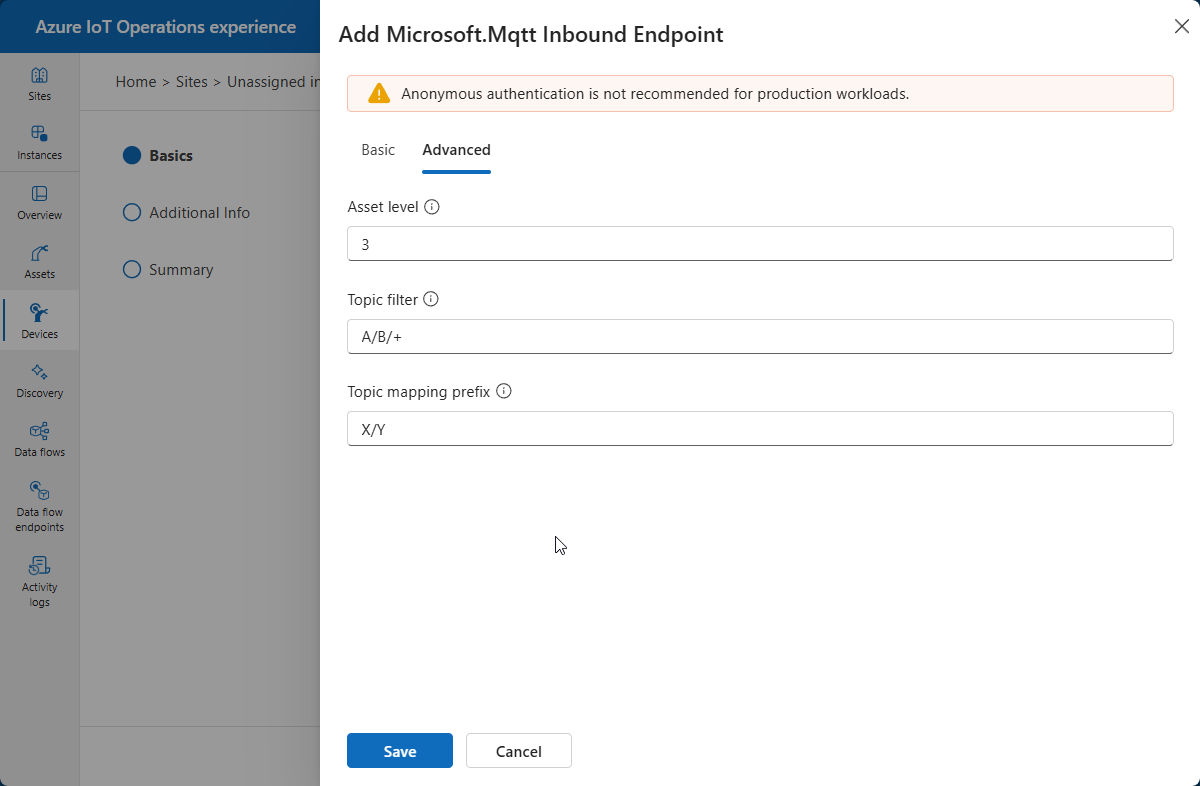Navigate to Data flows icon

click(x=40, y=439)
